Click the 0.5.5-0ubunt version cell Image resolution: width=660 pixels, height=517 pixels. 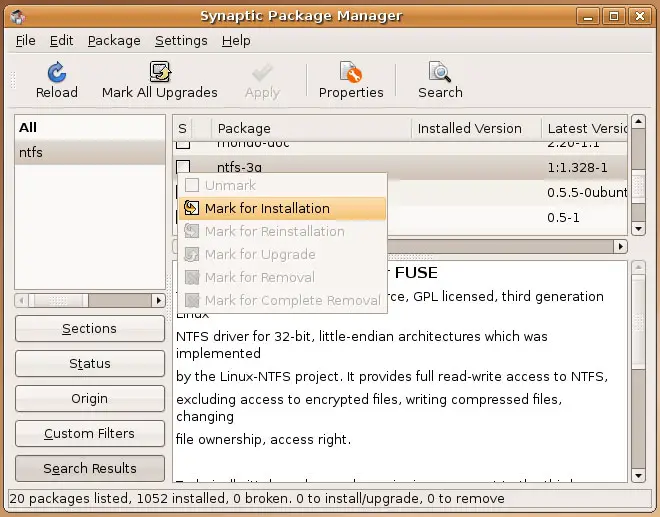(x=587, y=192)
